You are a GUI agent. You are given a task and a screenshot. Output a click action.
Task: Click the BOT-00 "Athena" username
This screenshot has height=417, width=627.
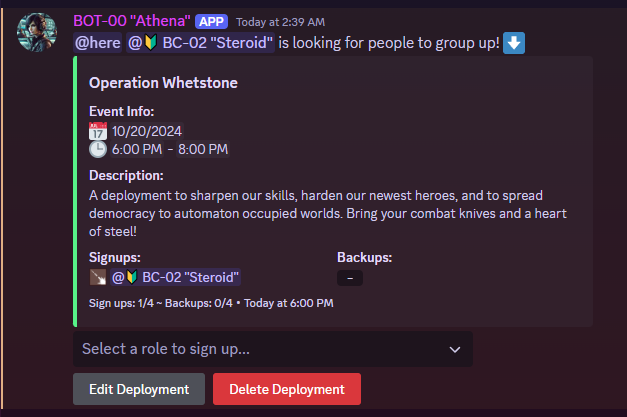[132, 21]
